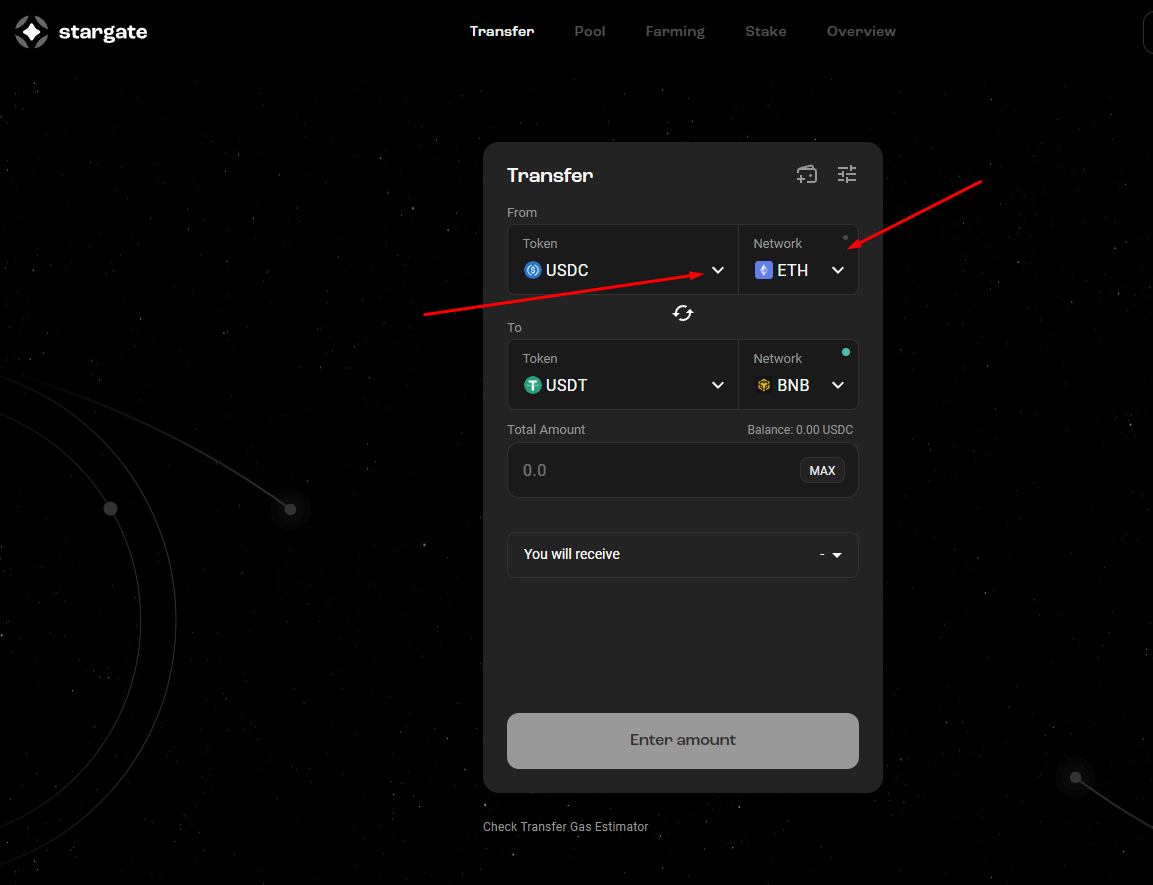Screen dimensions: 1153x885
Task: Click the MAX amount button
Action: tap(822, 470)
